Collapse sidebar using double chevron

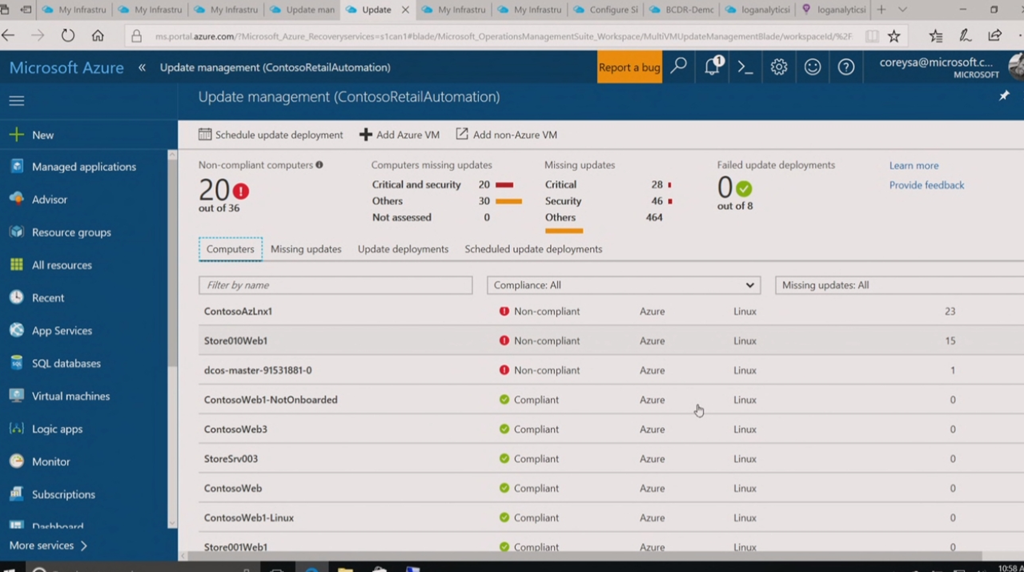[142, 68]
